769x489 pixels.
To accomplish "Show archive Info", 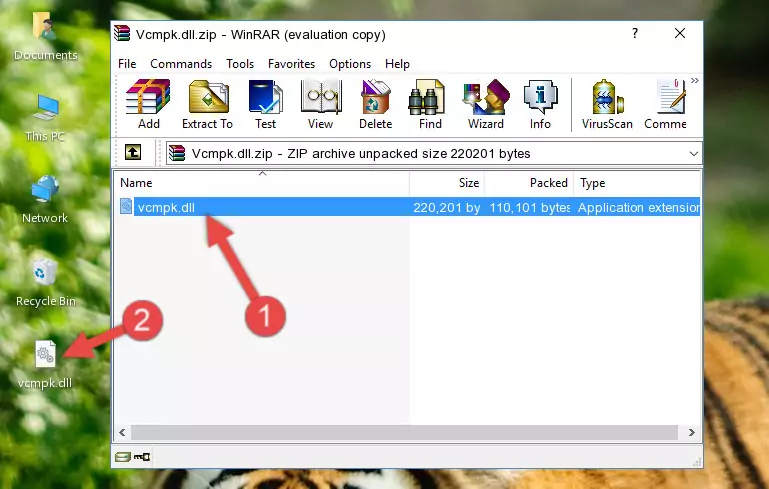I will [x=540, y=104].
